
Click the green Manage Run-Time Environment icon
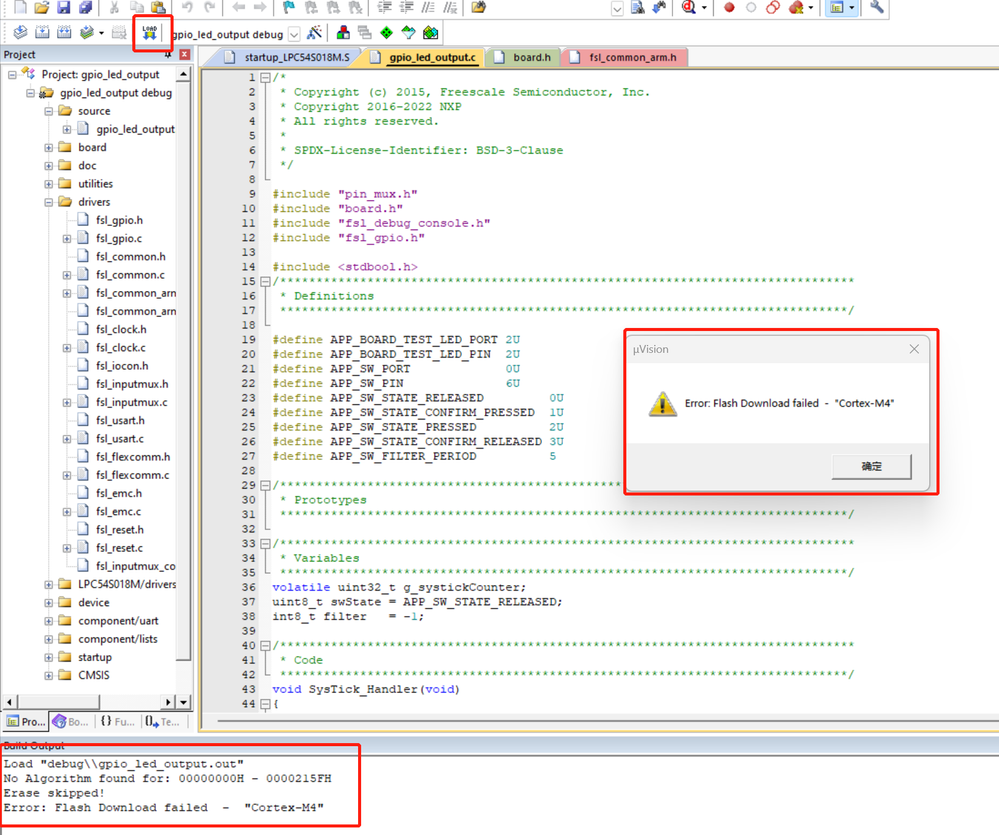click(x=386, y=32)
